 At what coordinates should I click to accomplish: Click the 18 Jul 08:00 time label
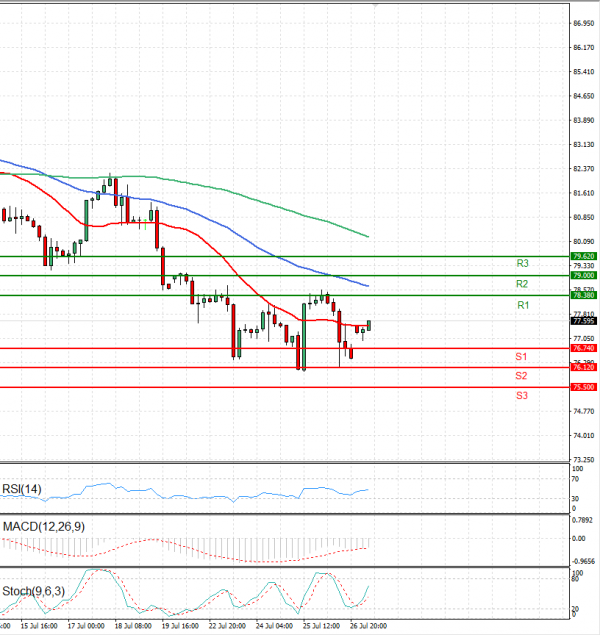133,626
